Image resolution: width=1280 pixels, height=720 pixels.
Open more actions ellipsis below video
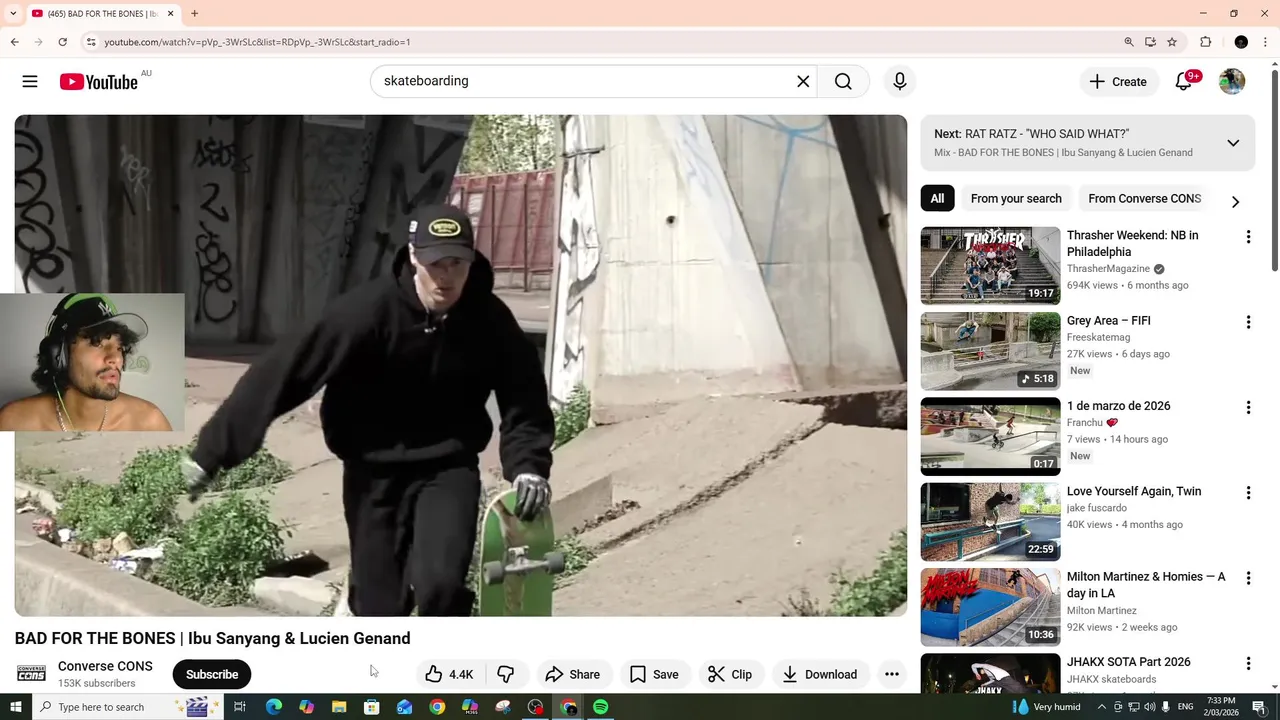892,674
